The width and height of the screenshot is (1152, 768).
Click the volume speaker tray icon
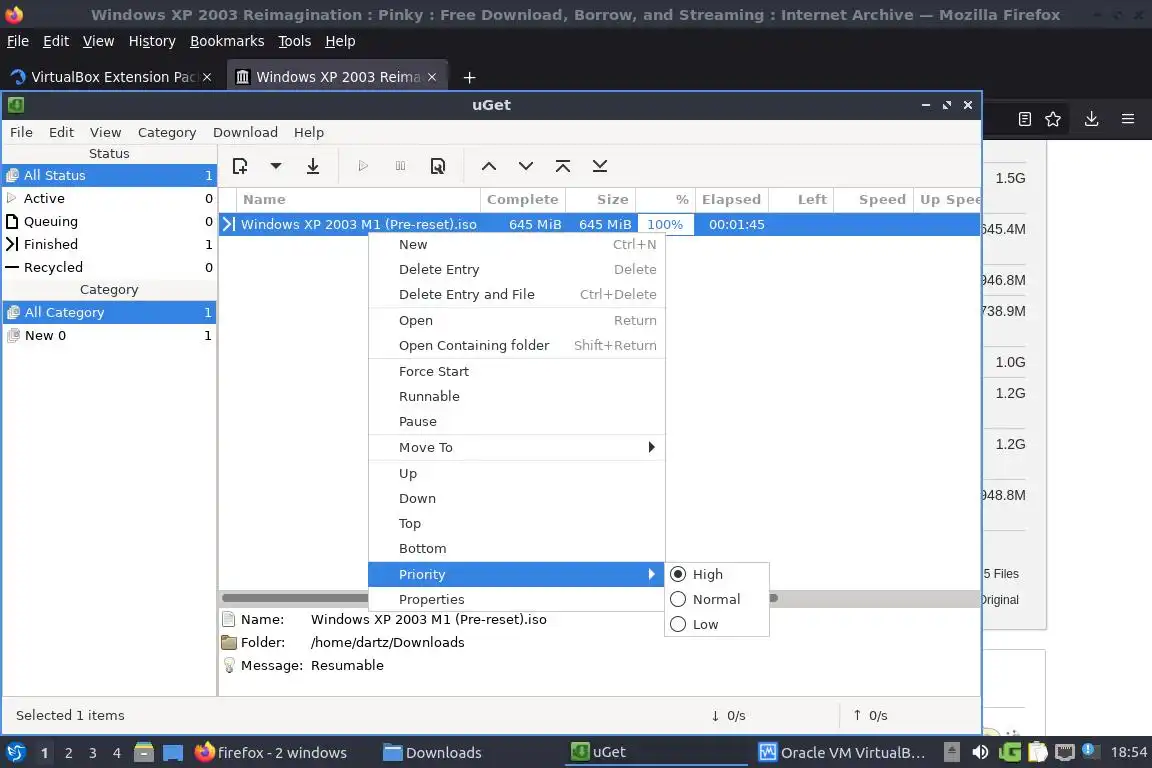click(x=979, y=753)
